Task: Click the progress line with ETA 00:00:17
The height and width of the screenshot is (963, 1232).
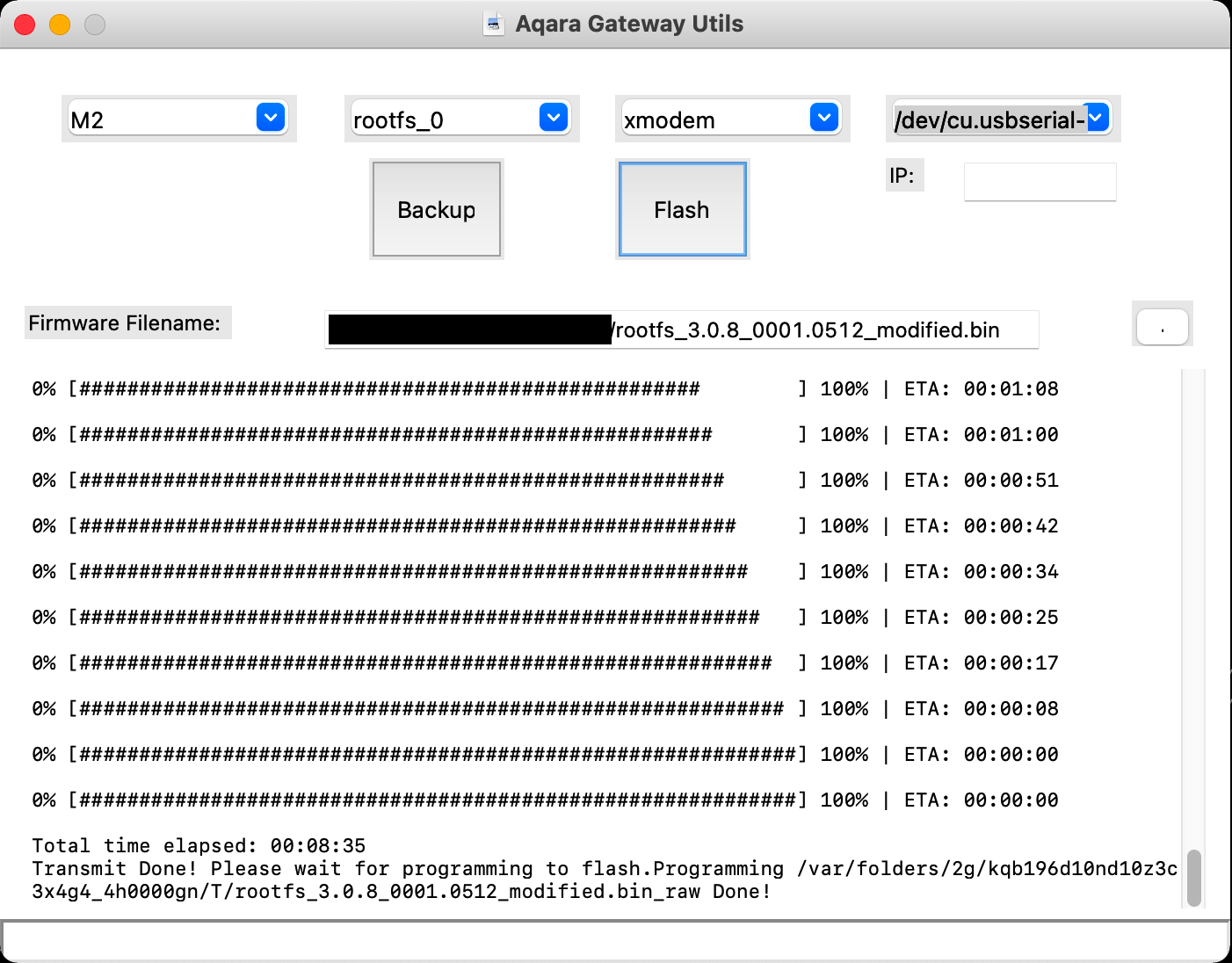Action: [x=545, y=663]
